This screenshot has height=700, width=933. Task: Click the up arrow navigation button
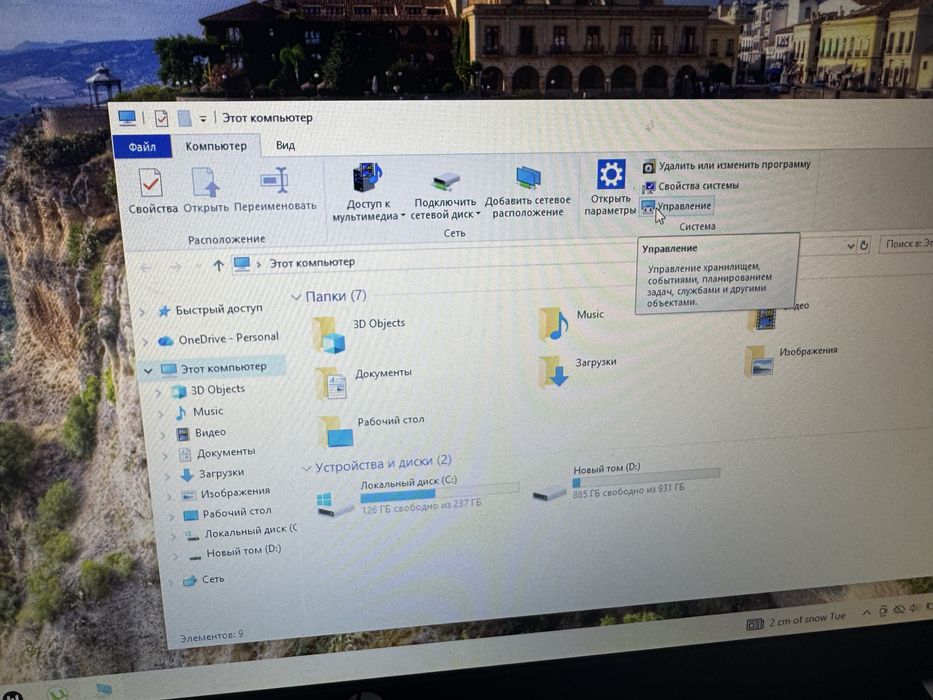click(x=218, y=265)
